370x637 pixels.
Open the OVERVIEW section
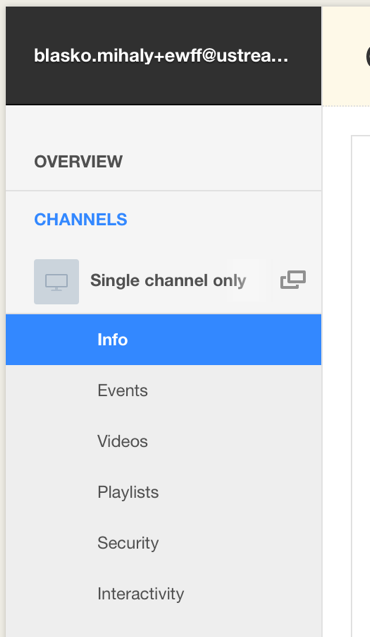[78, 162]
